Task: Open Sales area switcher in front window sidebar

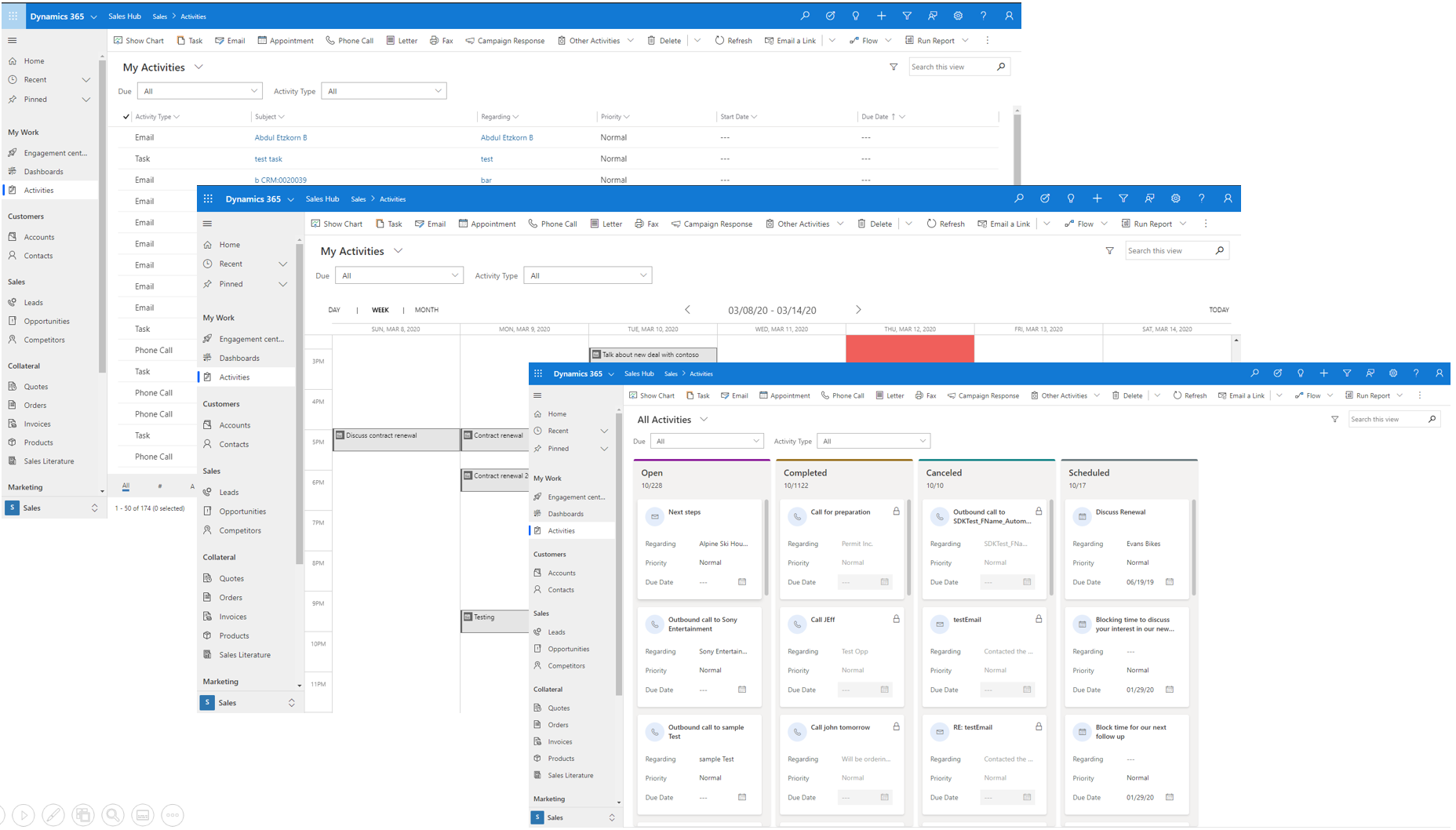Action: 574,817
